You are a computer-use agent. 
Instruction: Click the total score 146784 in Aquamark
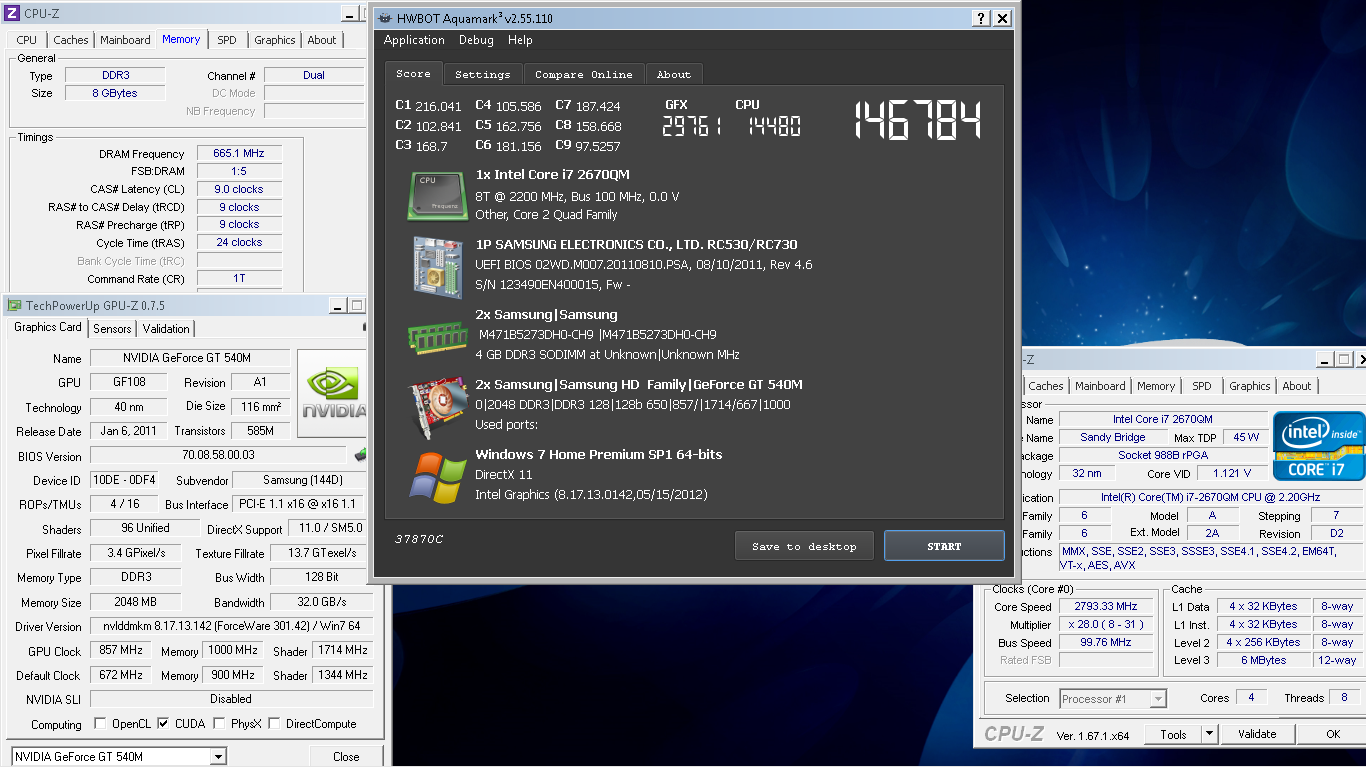point(917,120)
